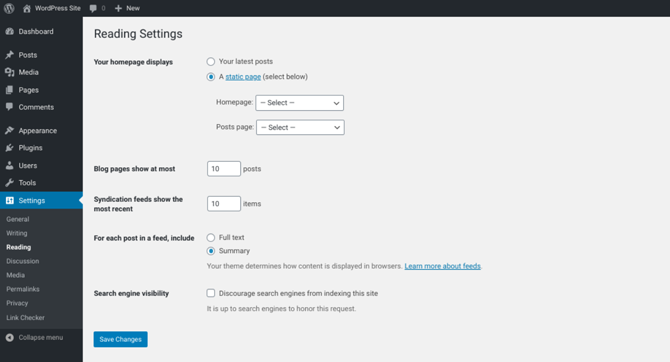Screen dimensions: 670x362
Task: Check Discourage search engines from indexing
Action: (211, 293)
